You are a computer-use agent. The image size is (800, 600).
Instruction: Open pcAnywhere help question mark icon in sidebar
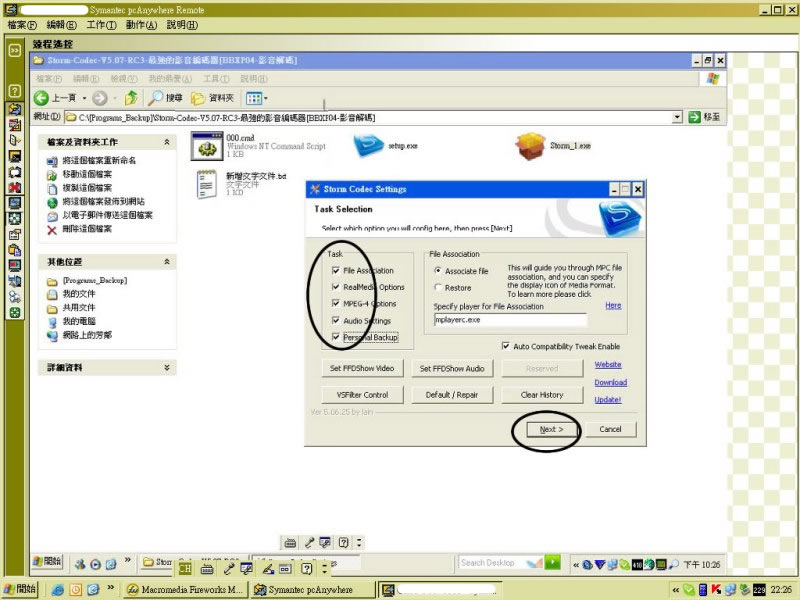[15, 91]
